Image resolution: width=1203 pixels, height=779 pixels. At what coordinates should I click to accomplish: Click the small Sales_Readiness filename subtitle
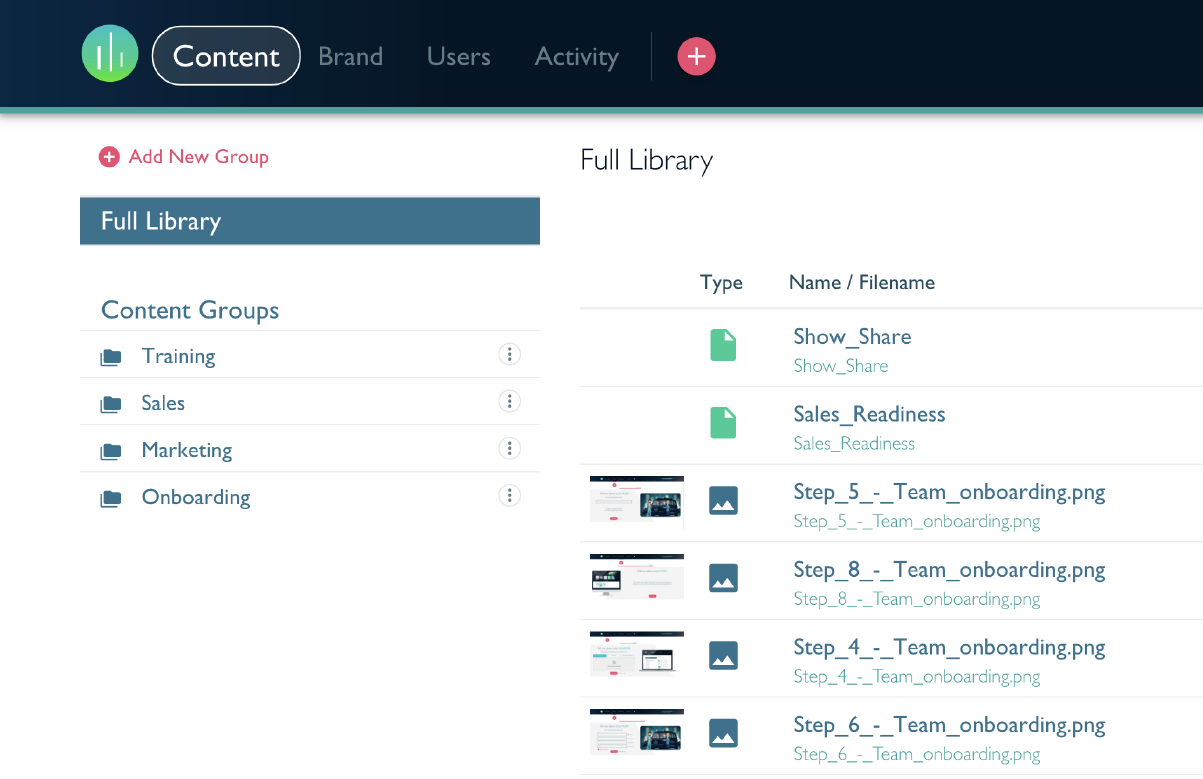pos(854,443)
